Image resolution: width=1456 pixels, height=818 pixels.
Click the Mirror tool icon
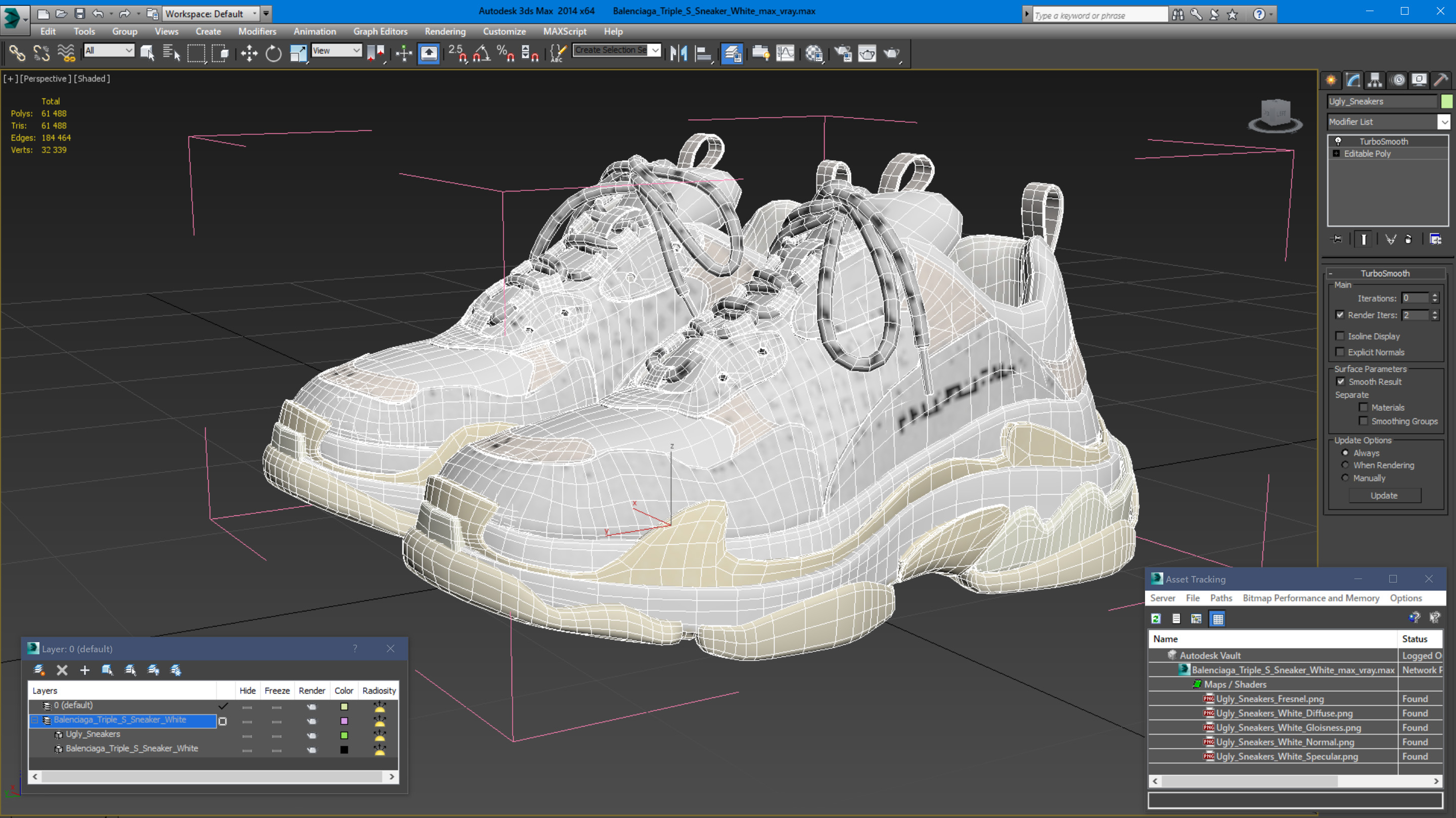pyautogui.click(x=678, y=53)
